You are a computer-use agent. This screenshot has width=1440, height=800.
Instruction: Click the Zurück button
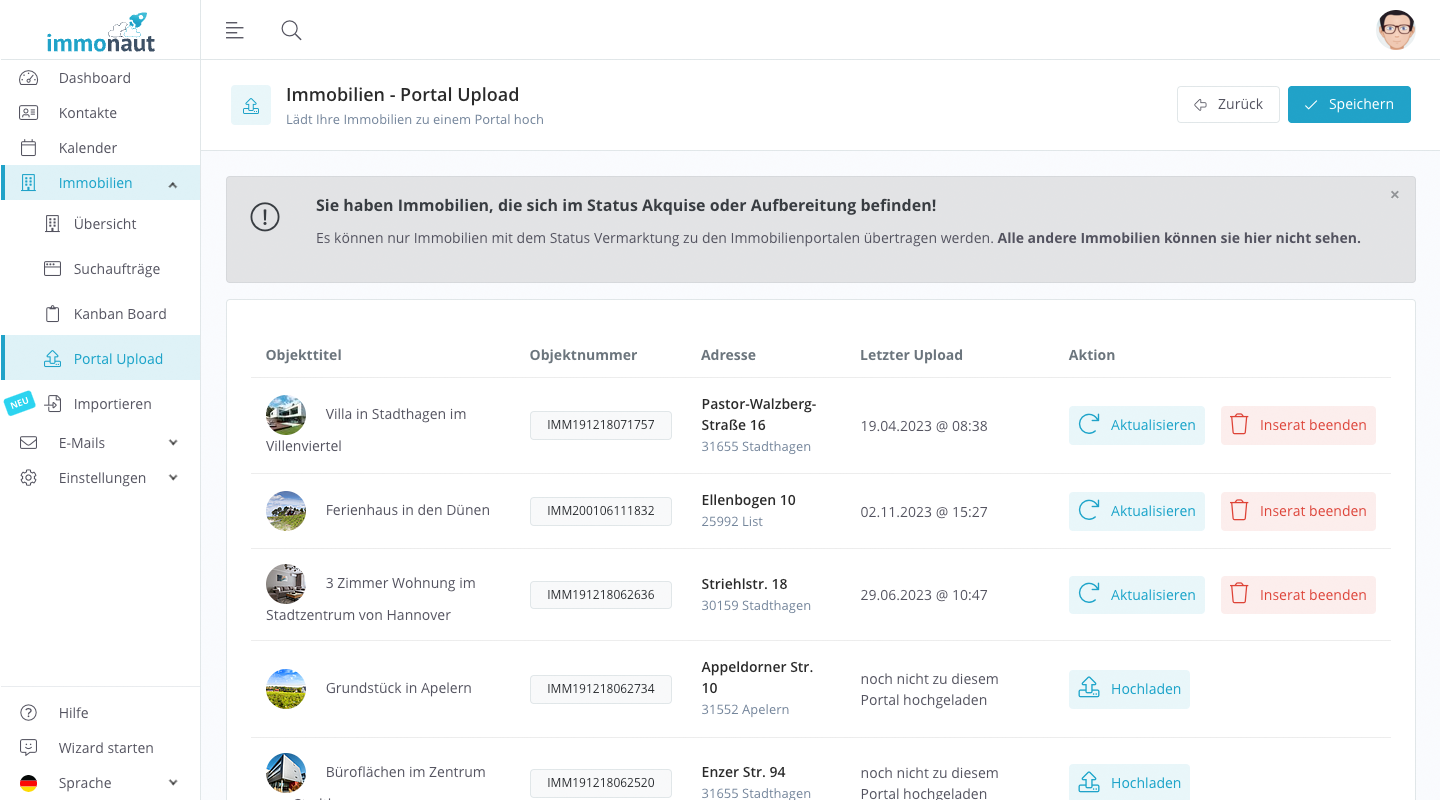click(1228, 104)
